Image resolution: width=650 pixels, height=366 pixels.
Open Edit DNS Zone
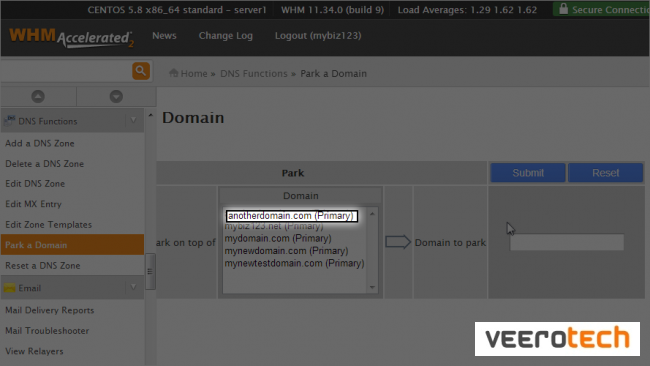pyautogui.click(x=35, y=184)
